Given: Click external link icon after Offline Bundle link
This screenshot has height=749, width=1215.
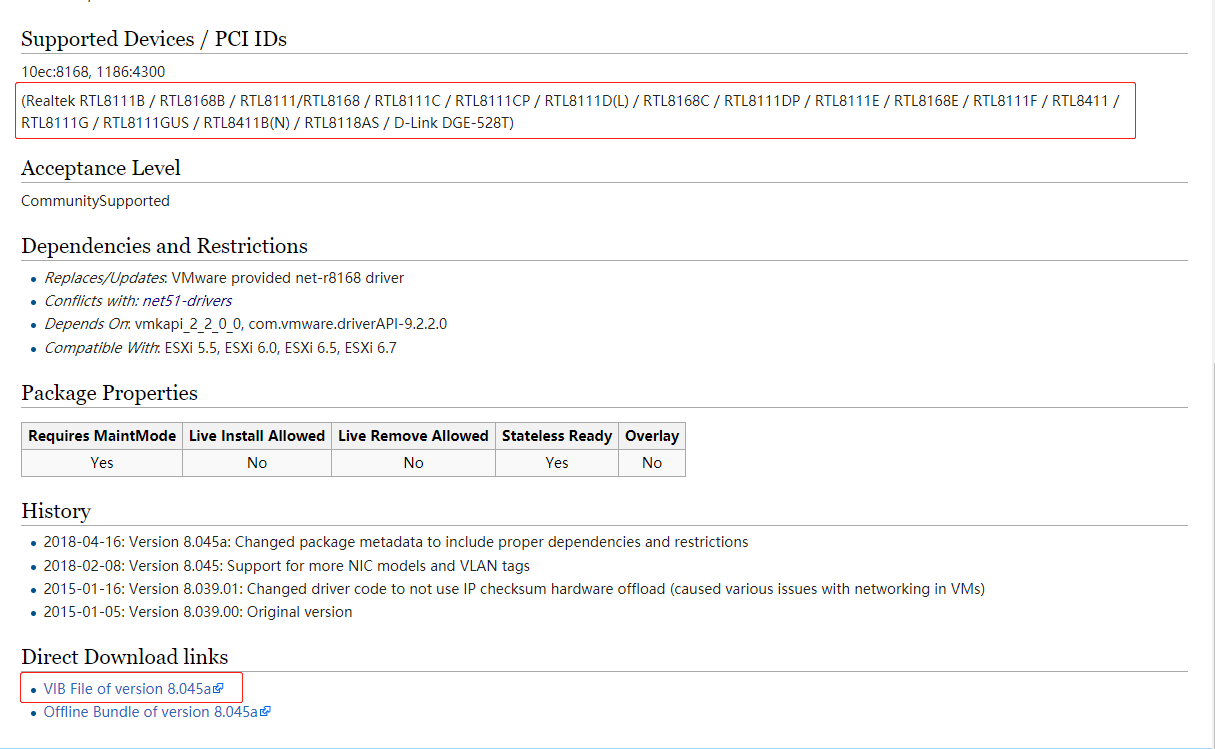Looking at the screenshot, I should 265,712.
